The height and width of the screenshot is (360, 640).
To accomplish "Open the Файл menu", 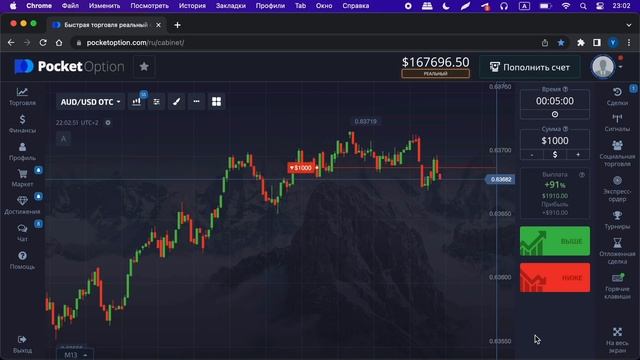I will [70, 6].
